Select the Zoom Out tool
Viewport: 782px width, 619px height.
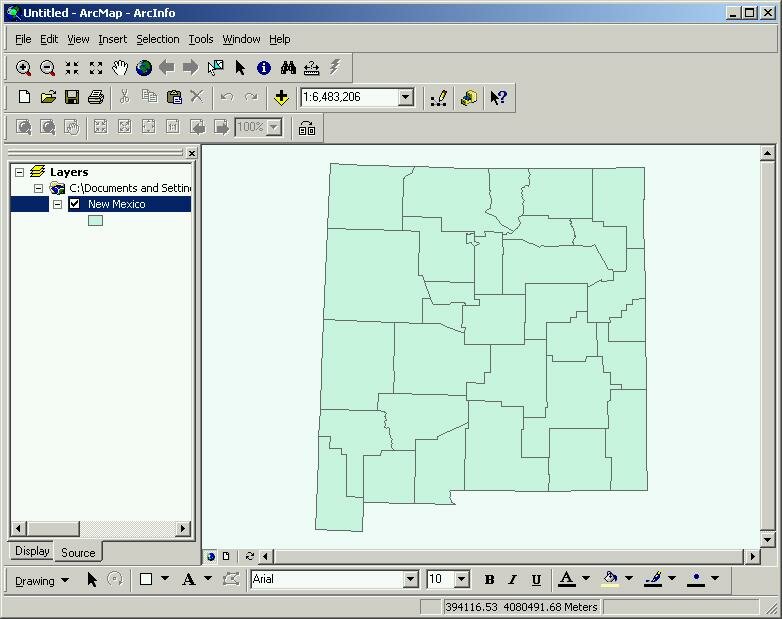(x=47, y=68)
